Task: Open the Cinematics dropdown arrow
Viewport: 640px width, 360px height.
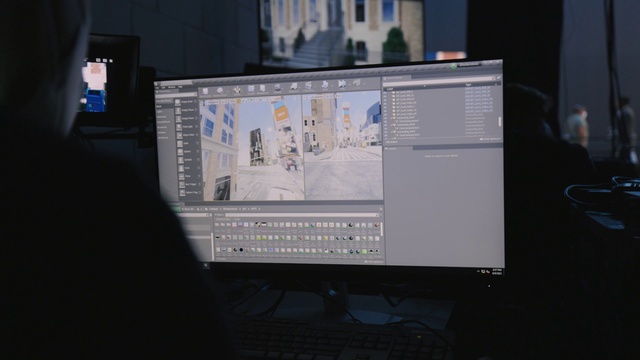Action: tap(315, 87)
